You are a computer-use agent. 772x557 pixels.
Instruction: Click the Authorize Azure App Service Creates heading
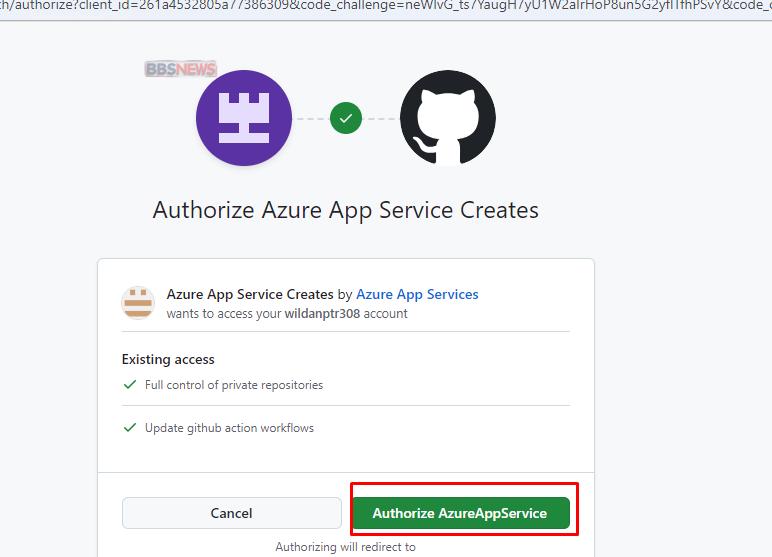[345, 210]
